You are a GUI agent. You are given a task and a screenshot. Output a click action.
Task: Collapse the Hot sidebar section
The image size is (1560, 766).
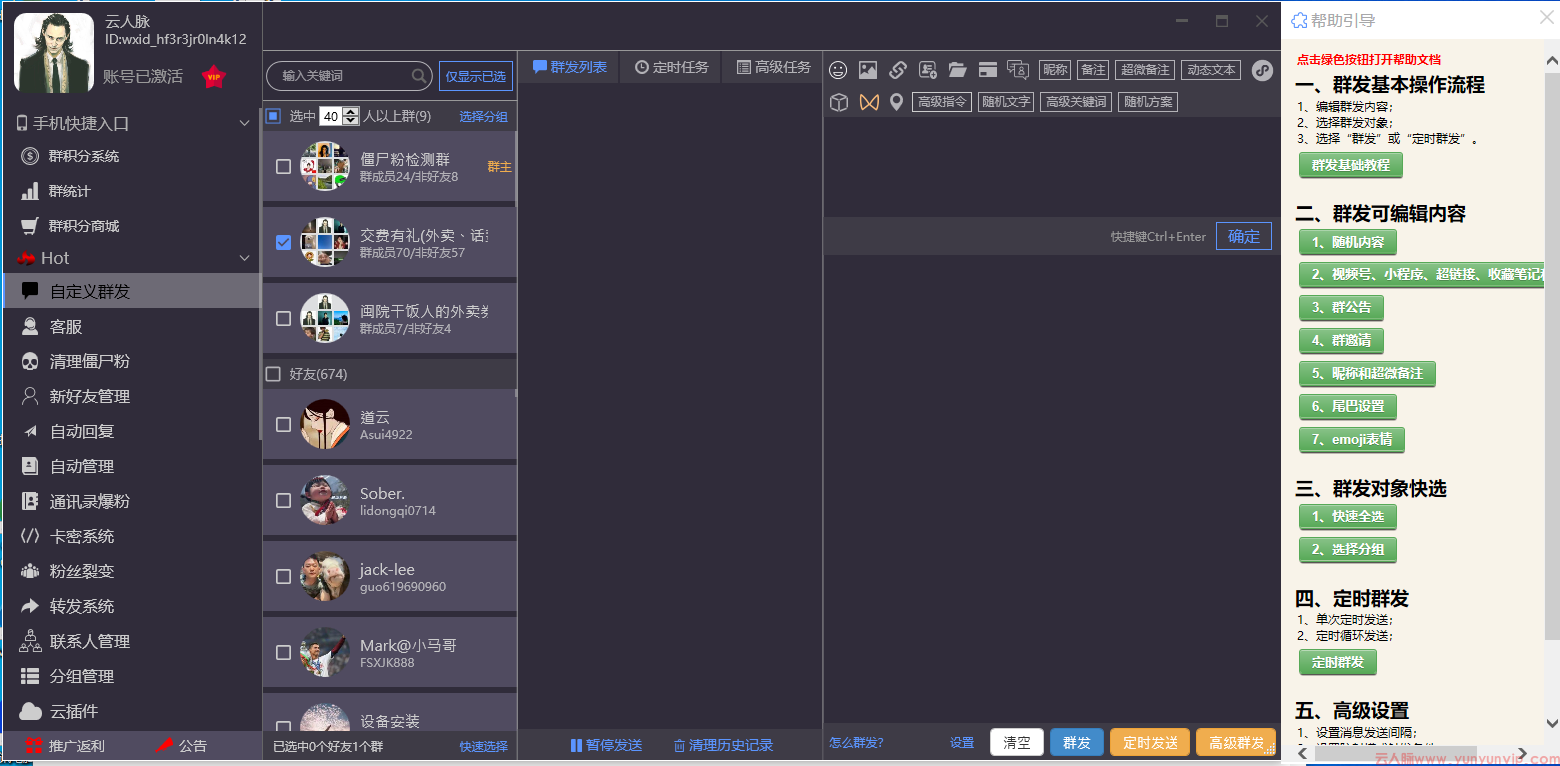[245, 258]
